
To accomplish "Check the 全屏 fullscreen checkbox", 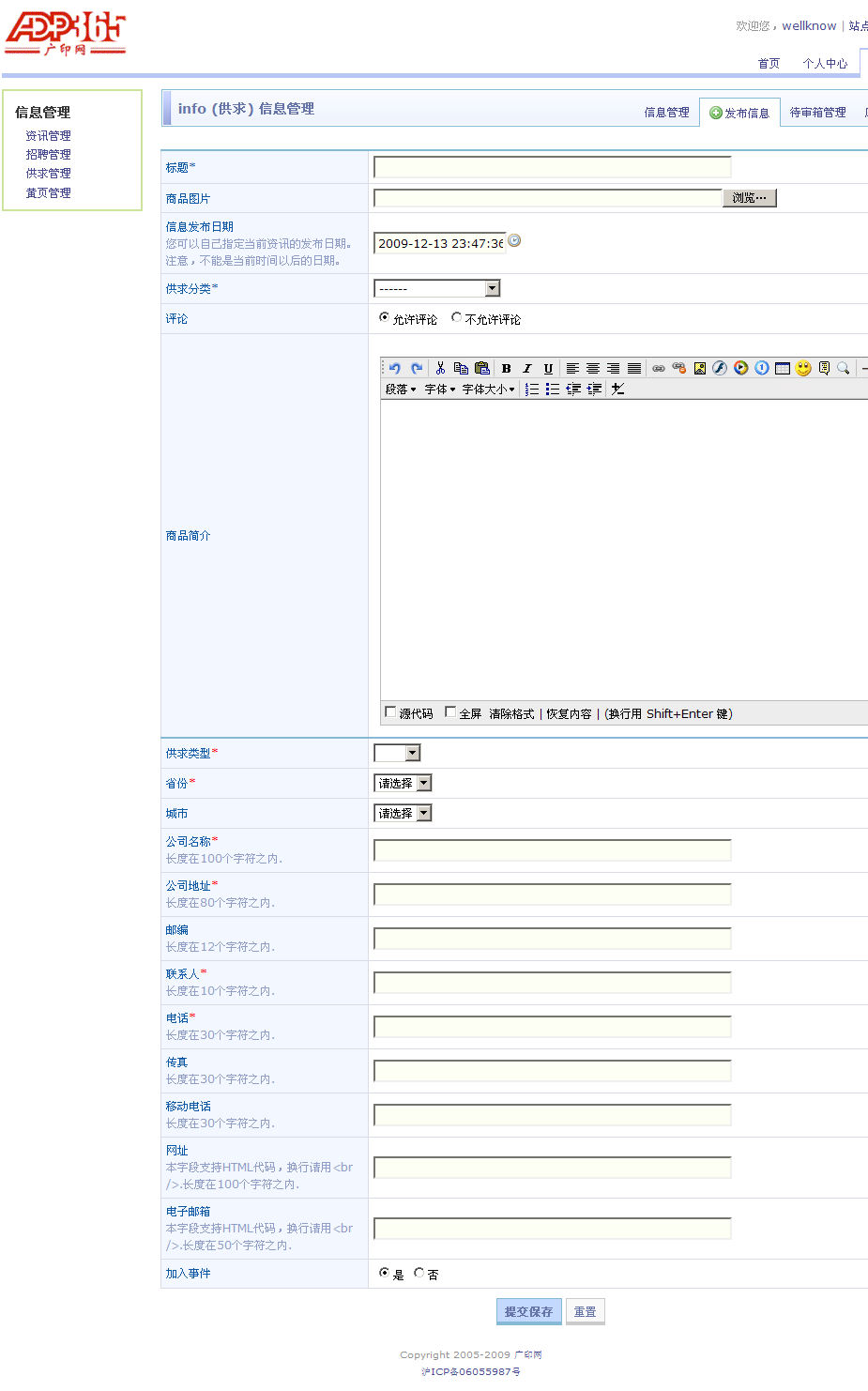I will [450, 712].
